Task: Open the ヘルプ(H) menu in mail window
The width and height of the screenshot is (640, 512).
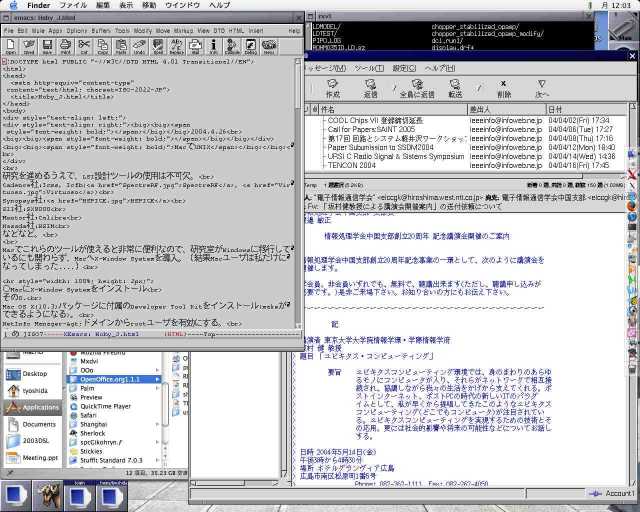Action: 440,68
